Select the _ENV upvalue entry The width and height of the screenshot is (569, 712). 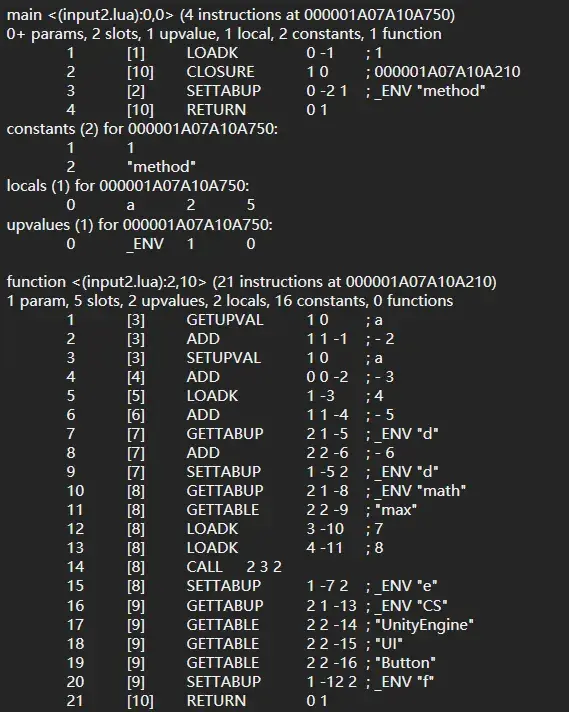click(161, 244)
